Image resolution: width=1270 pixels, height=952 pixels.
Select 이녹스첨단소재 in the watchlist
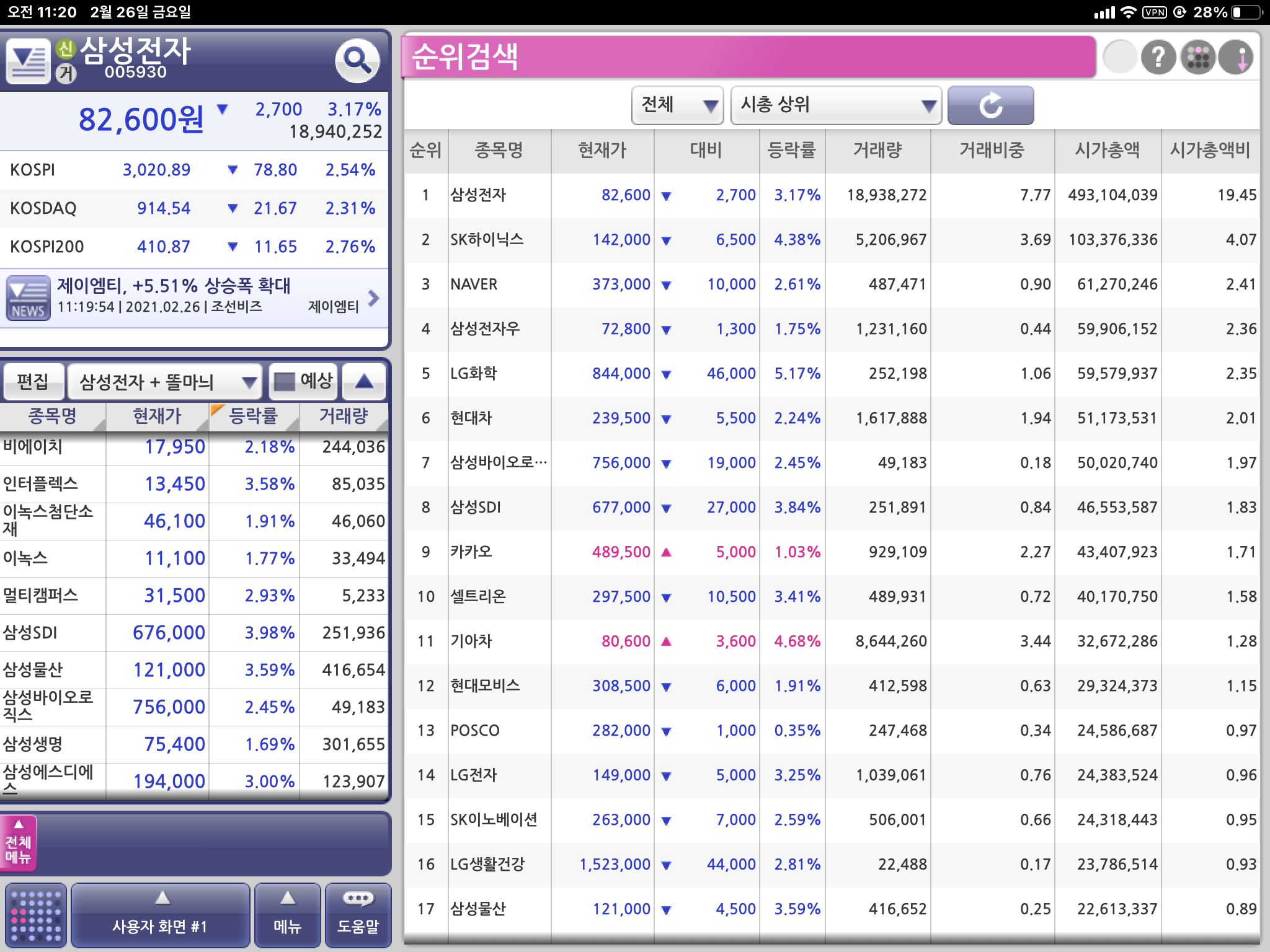tap(193, 521)
